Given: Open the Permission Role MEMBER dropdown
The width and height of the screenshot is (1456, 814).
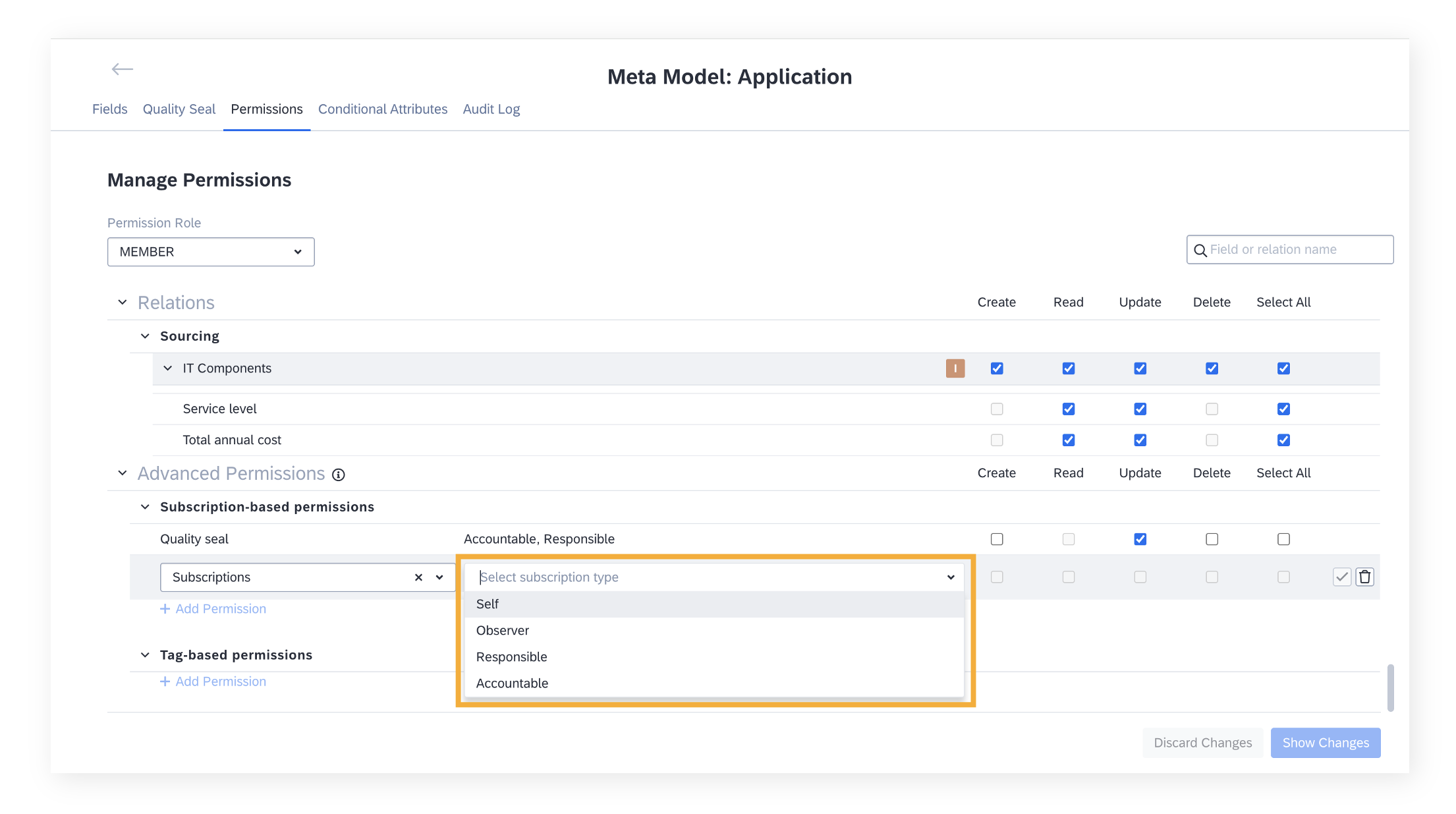Looking at the screenshot, I should (x=211, y=252).
